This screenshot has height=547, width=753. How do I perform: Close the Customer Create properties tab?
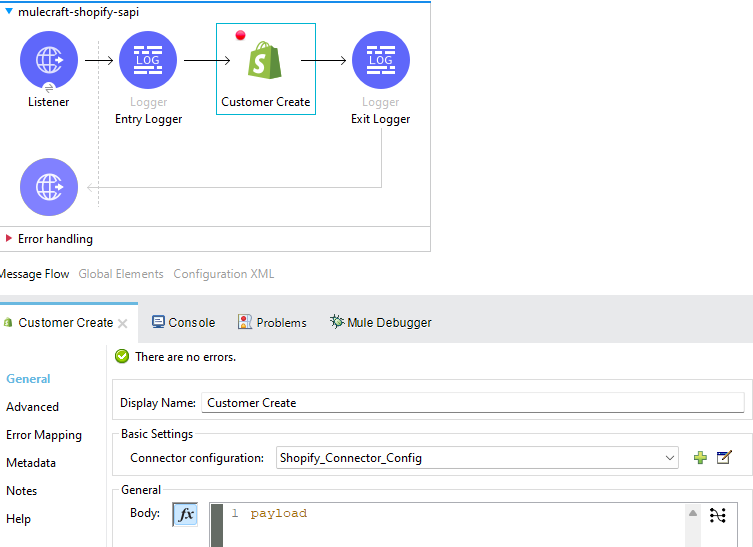123,323
